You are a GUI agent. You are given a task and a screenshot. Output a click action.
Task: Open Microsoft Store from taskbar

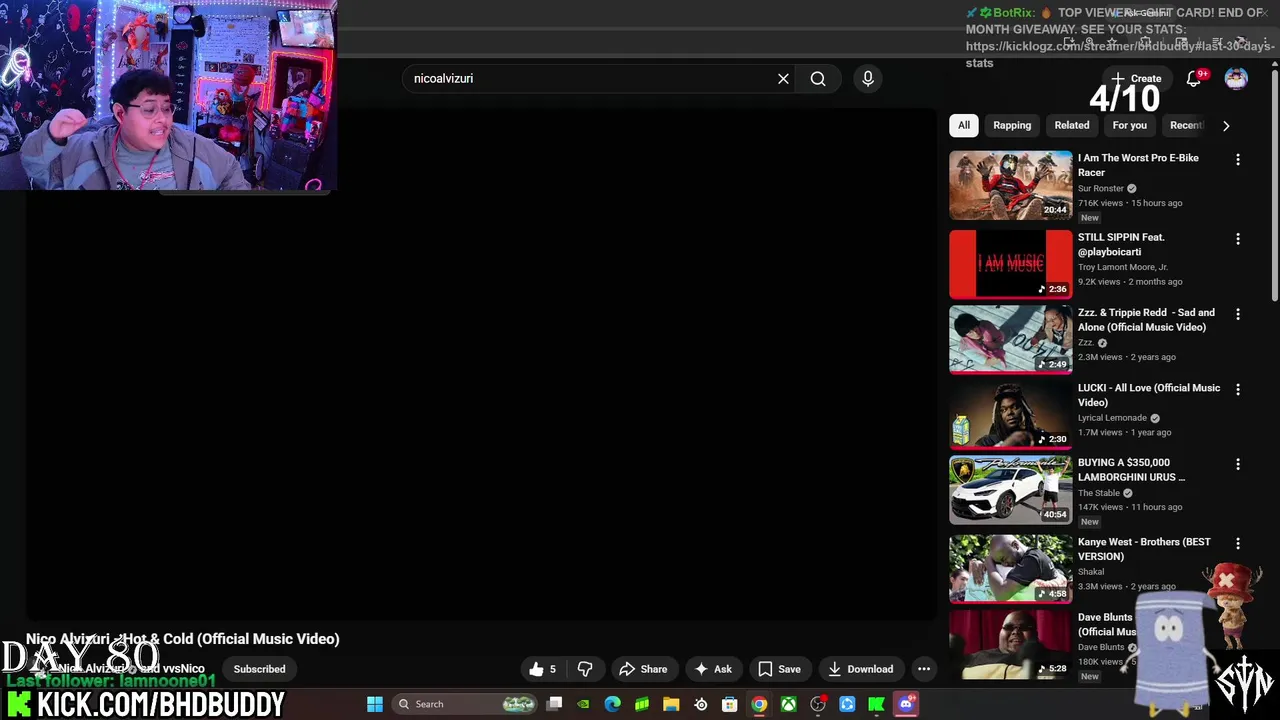pos(730,704)
